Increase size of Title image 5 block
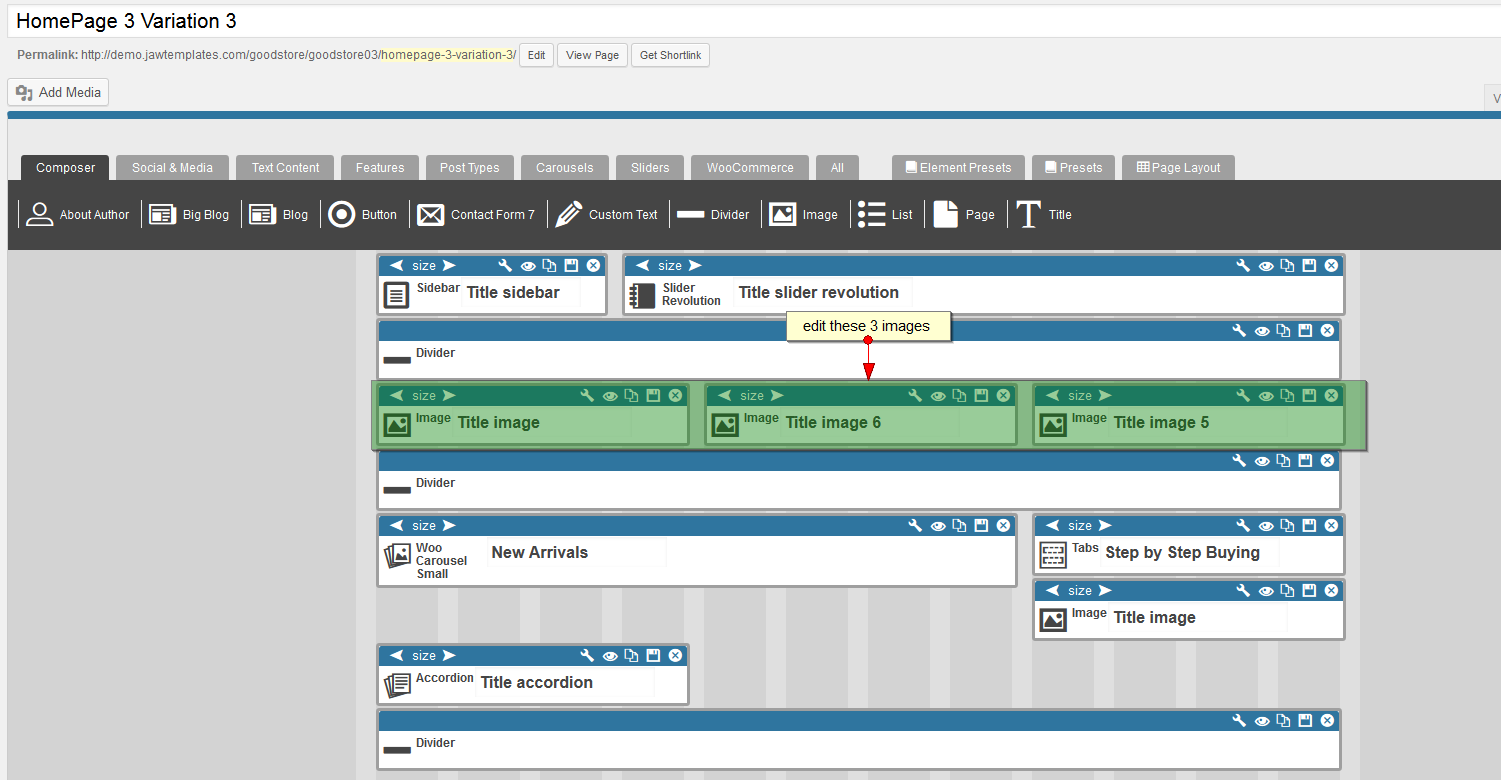This screenshot has height=780, width=1501. click(1105, 396)
